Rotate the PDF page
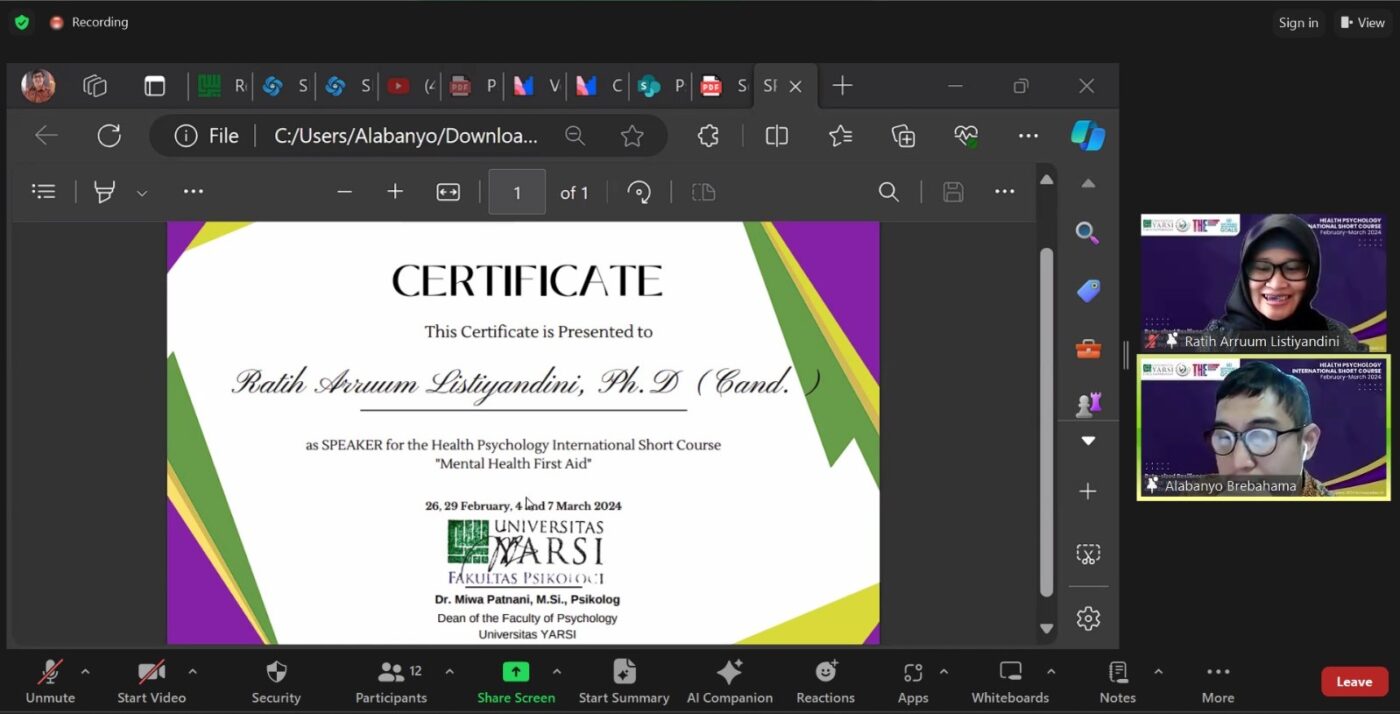1400x714 pixels. coord(639,192)
